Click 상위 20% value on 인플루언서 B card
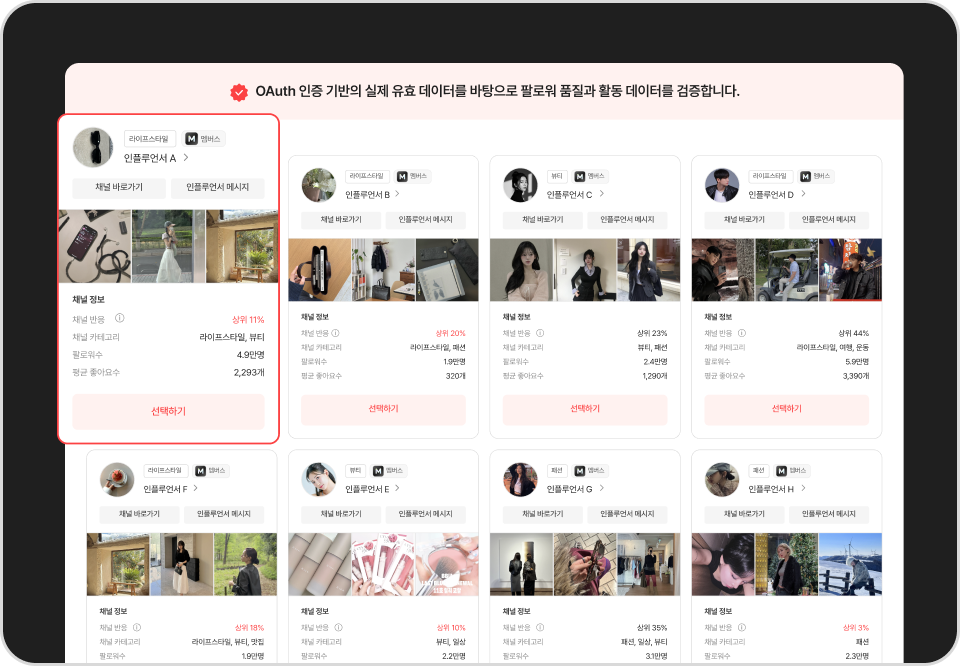Screen dimensions: 960x666 click(451, 334)
